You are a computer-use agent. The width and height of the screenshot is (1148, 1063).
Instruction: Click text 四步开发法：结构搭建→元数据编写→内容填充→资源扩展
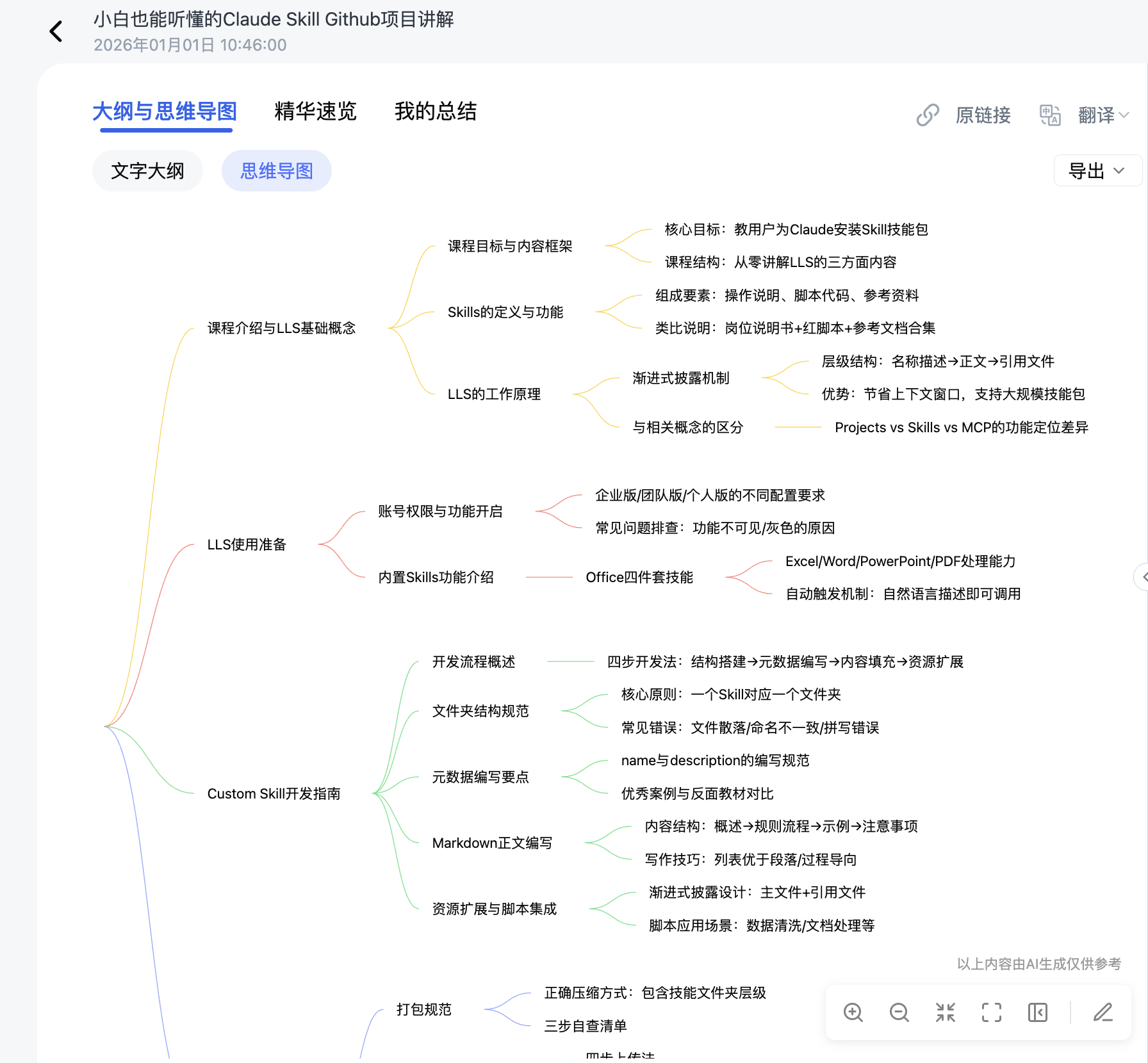785,661
